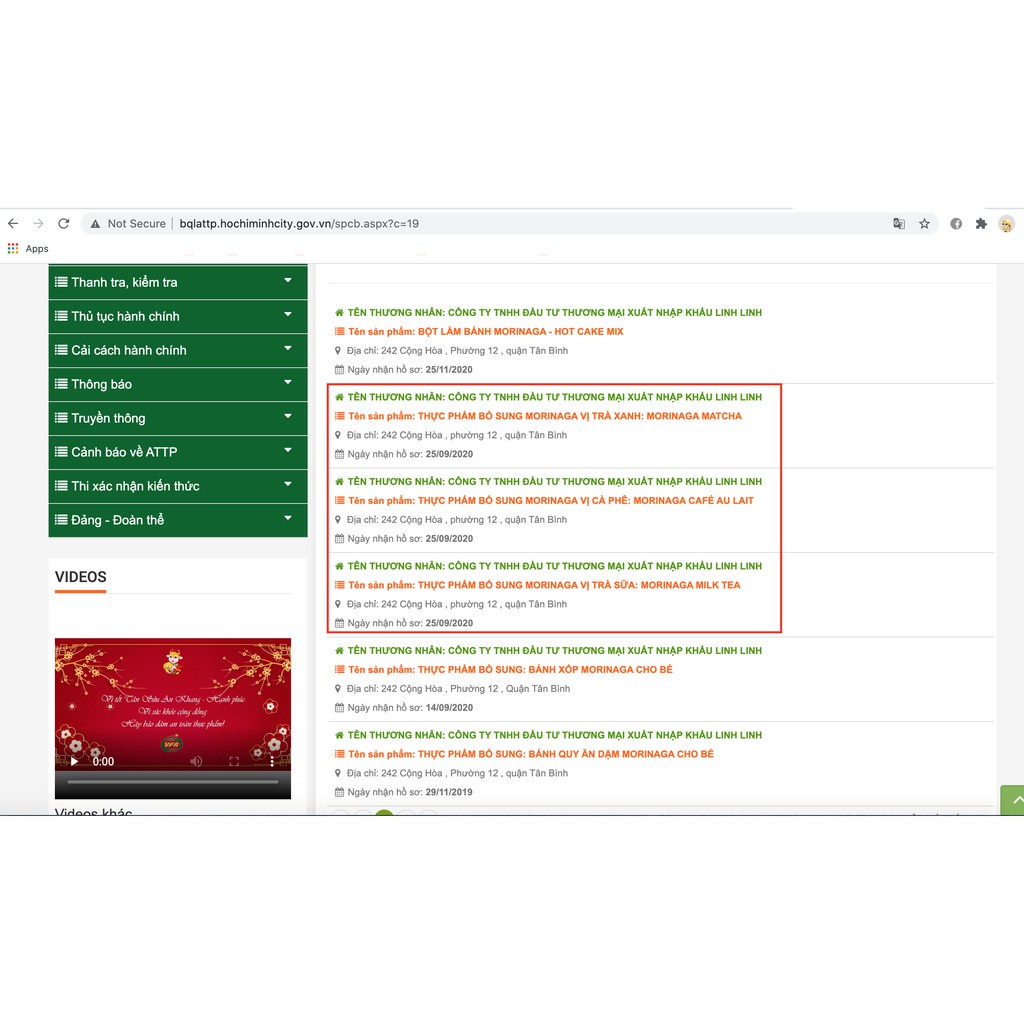Expand the Thi xác nhận kiến thức menu arrow
The image size is (1024, 1024).
[287, 485]
